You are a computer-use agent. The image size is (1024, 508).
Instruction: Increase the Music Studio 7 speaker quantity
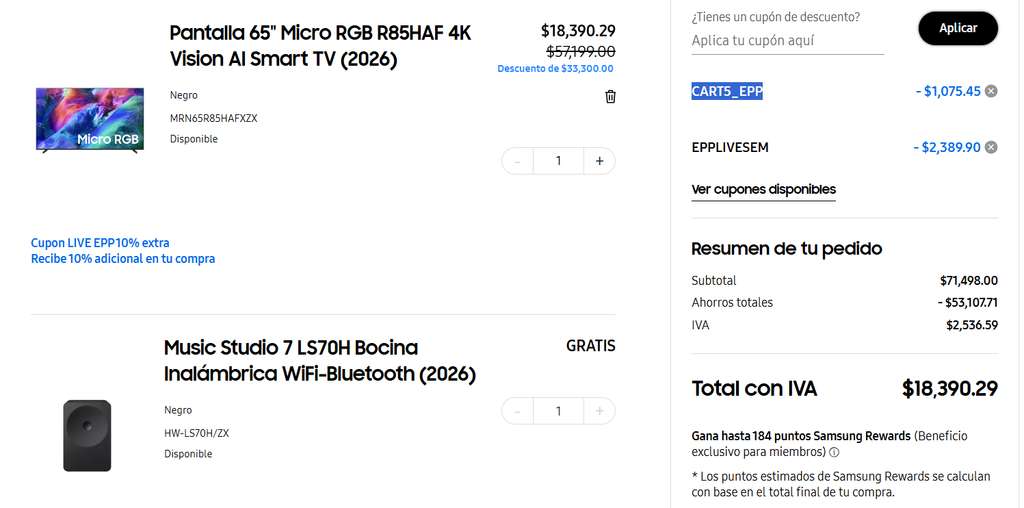click(600, 411)
